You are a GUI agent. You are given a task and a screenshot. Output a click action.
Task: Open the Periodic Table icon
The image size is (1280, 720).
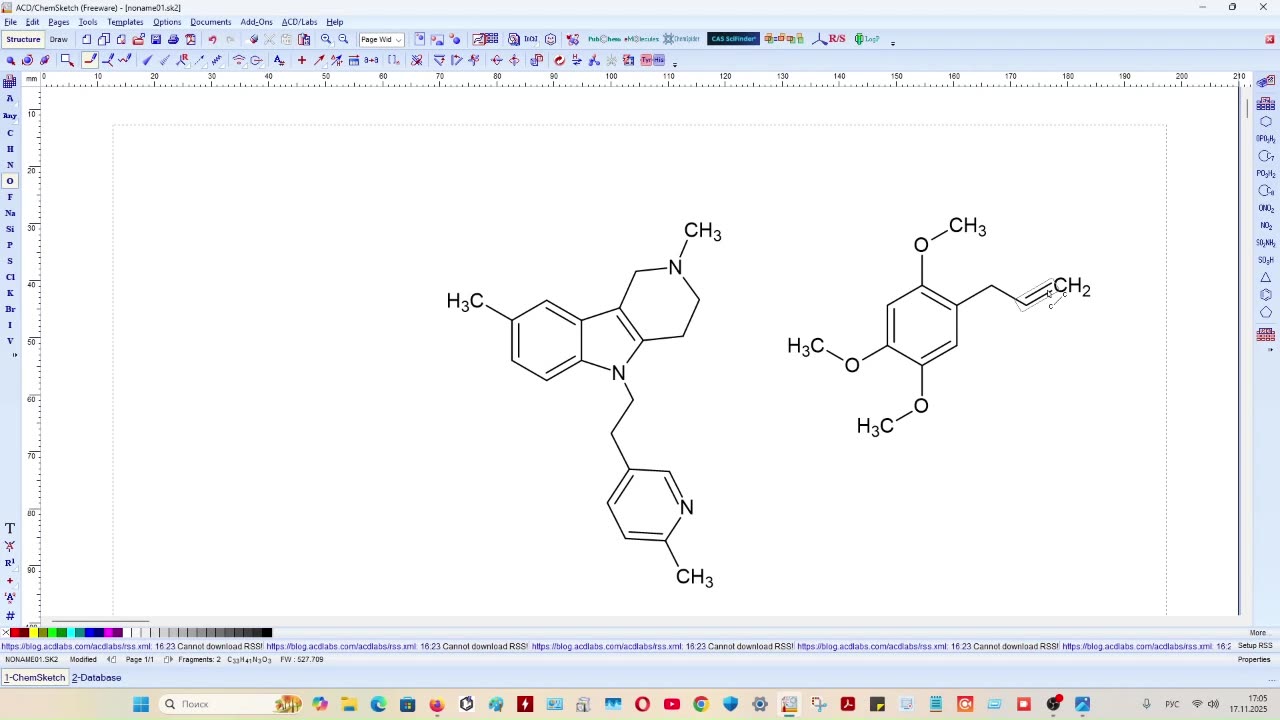(10, 82)
